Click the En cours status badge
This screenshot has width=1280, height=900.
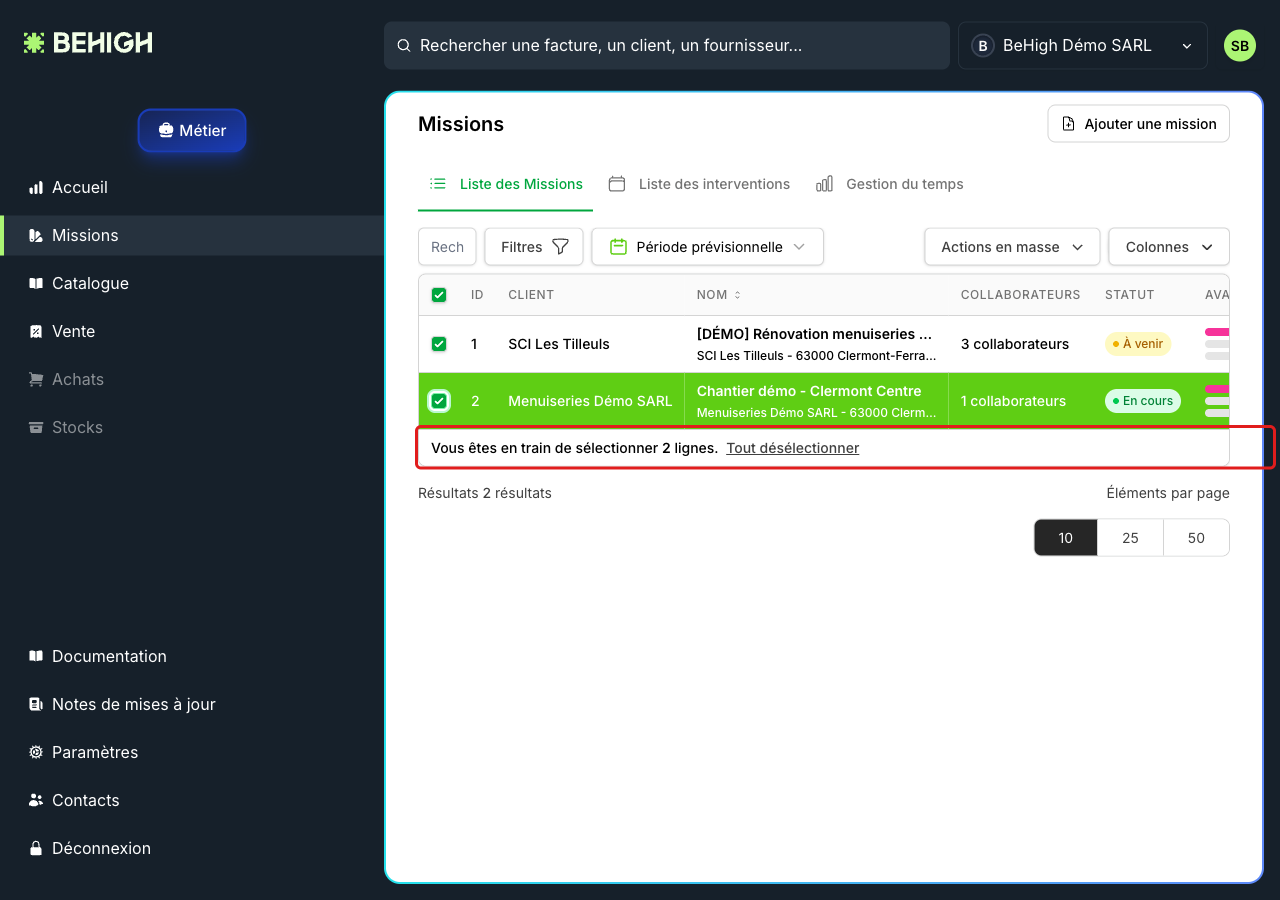point(1143,401)
